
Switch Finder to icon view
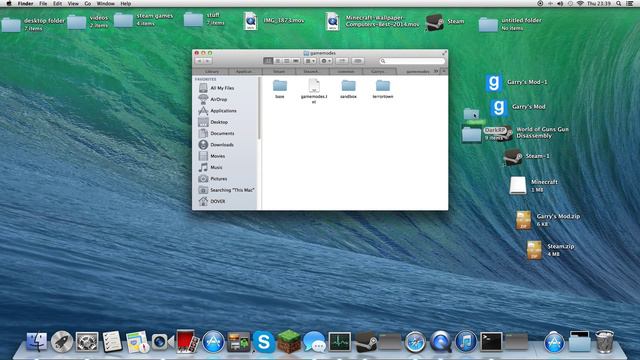pos(268,61)
